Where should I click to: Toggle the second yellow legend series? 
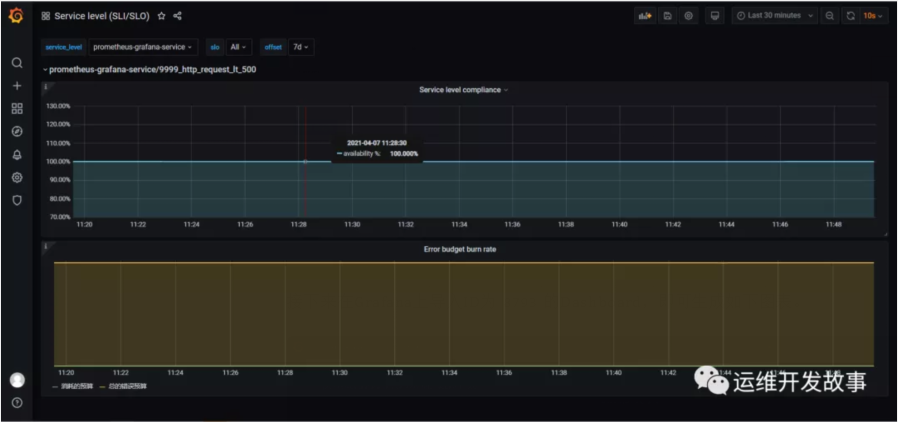click(x=126, y=385)
